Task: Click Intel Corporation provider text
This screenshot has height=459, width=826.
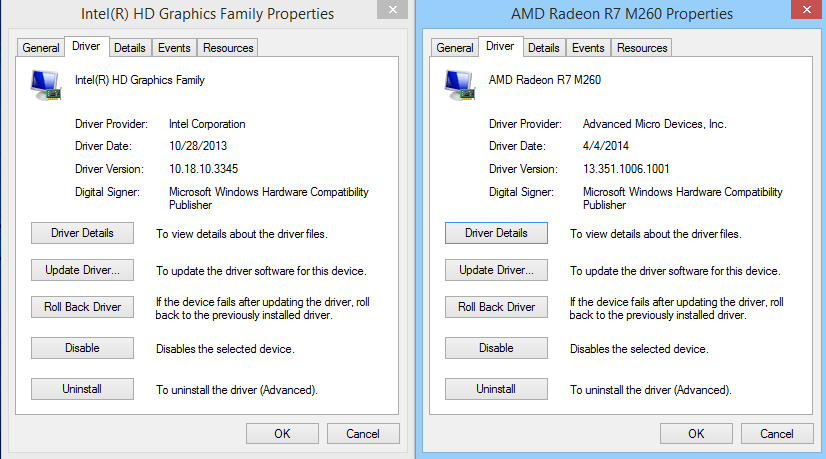Action: tap(207, 124)
